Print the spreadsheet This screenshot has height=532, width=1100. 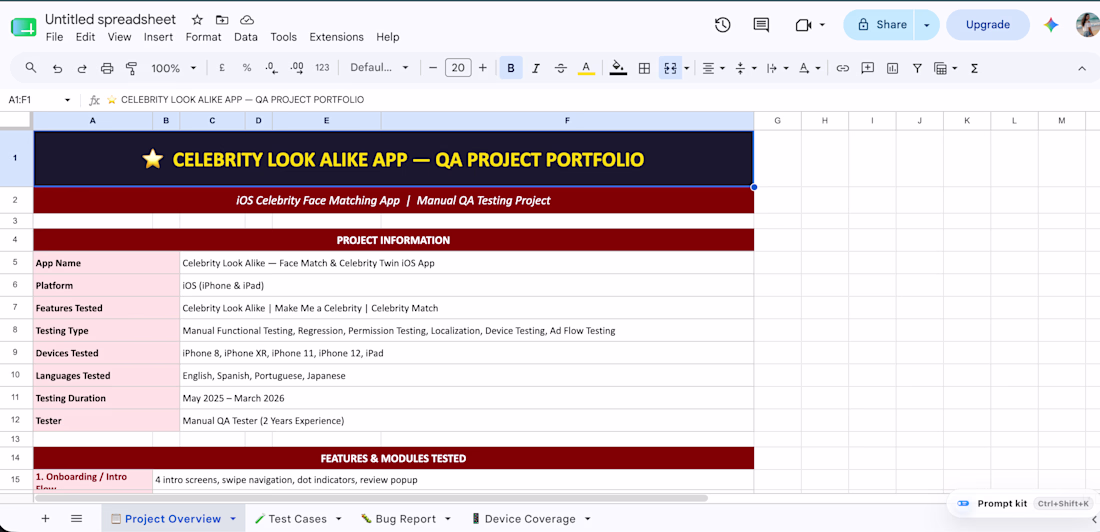tap(107, 68)
